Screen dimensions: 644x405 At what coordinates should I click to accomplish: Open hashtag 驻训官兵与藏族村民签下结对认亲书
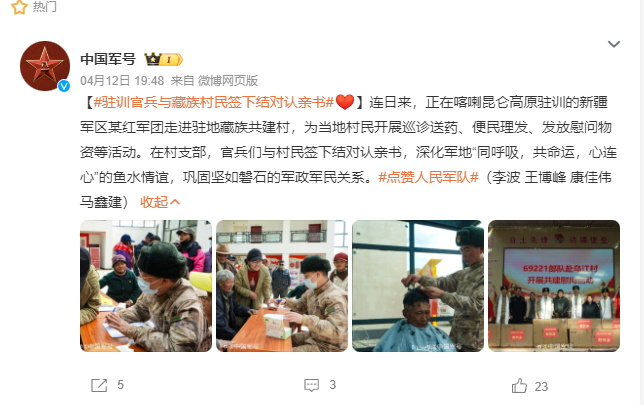[213, 102]
